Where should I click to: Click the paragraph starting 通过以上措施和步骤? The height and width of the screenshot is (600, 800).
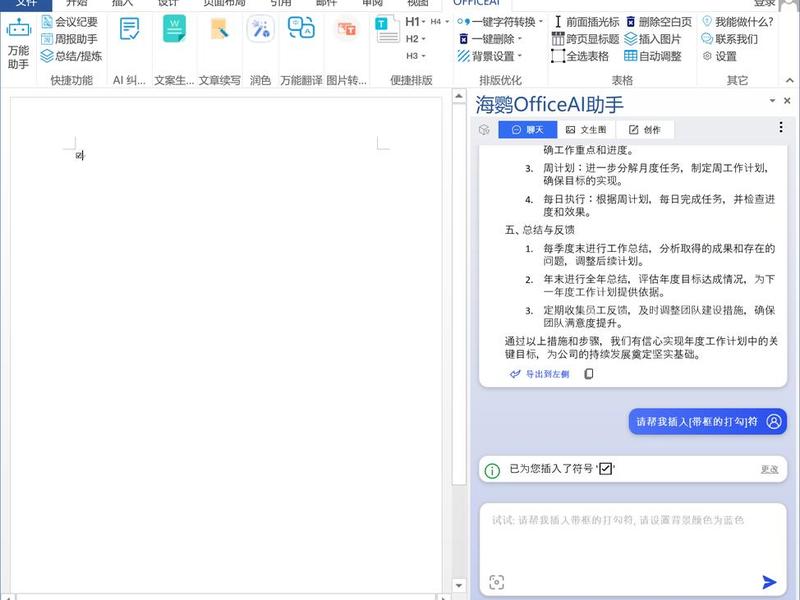641,347
